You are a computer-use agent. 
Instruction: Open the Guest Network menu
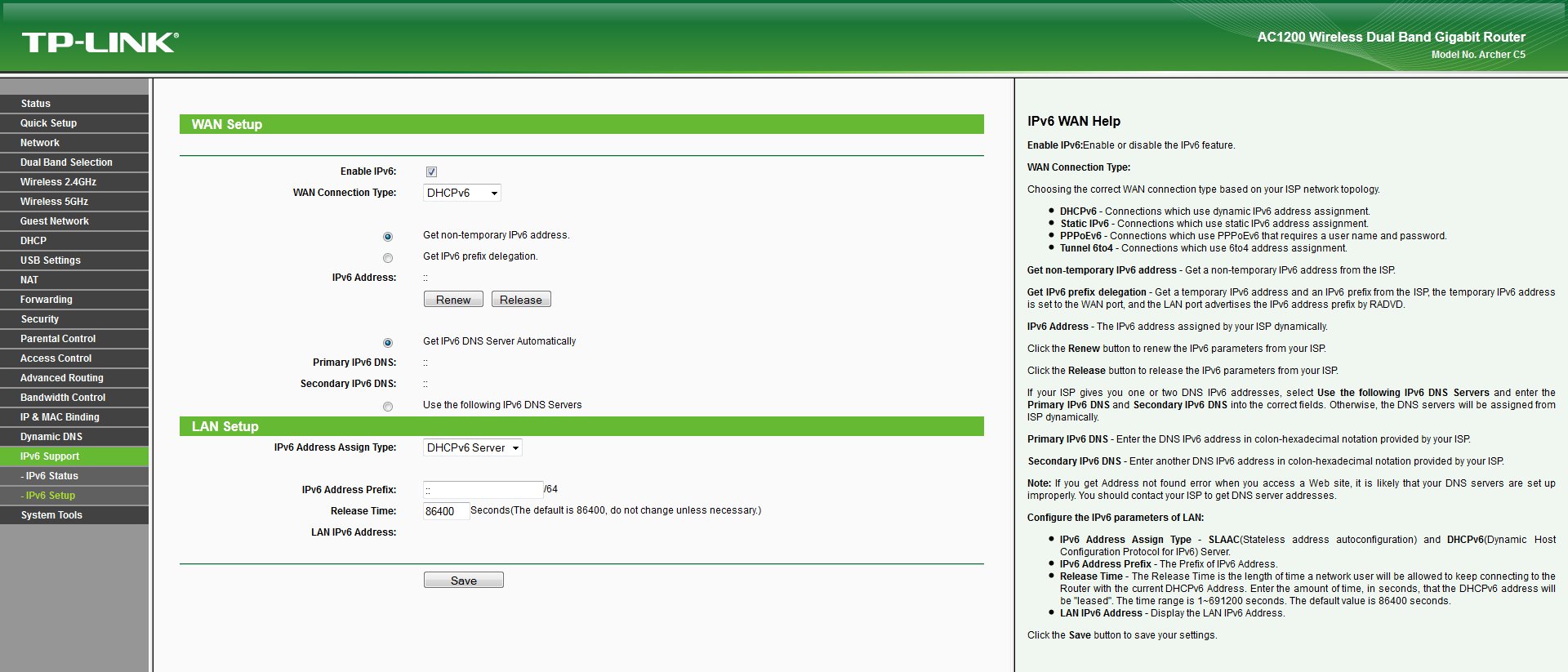tap(74, 221)
